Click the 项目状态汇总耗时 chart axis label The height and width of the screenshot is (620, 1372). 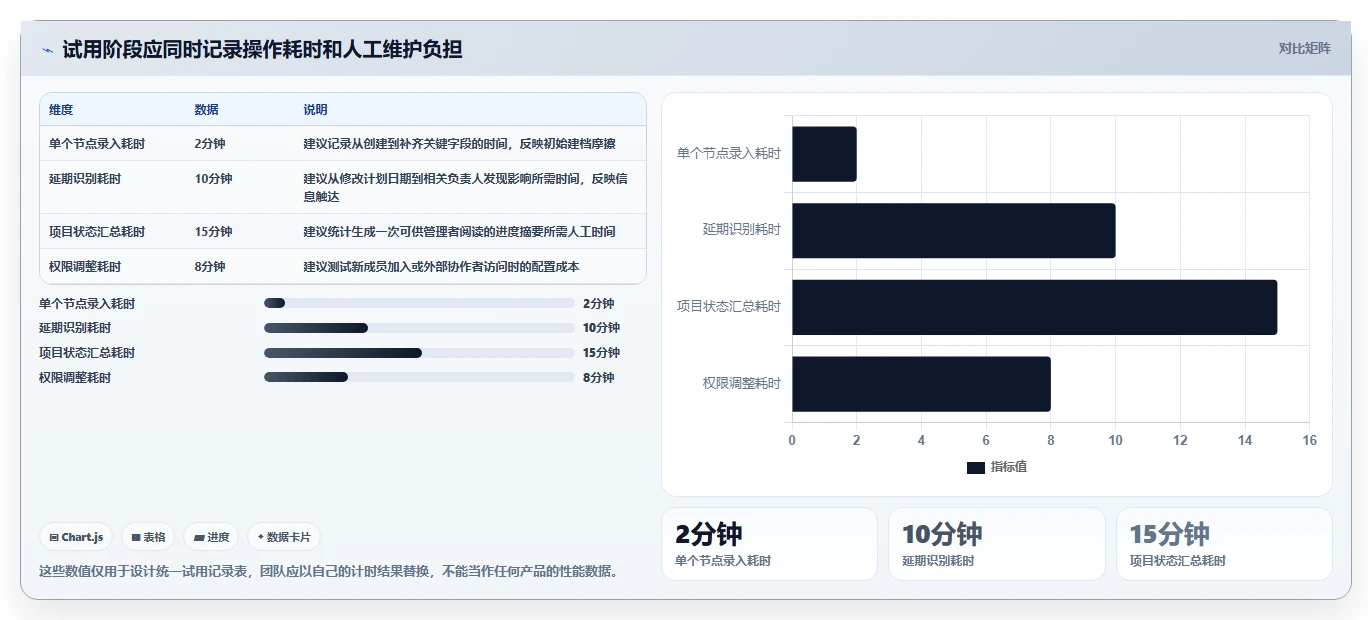point(729,307)
